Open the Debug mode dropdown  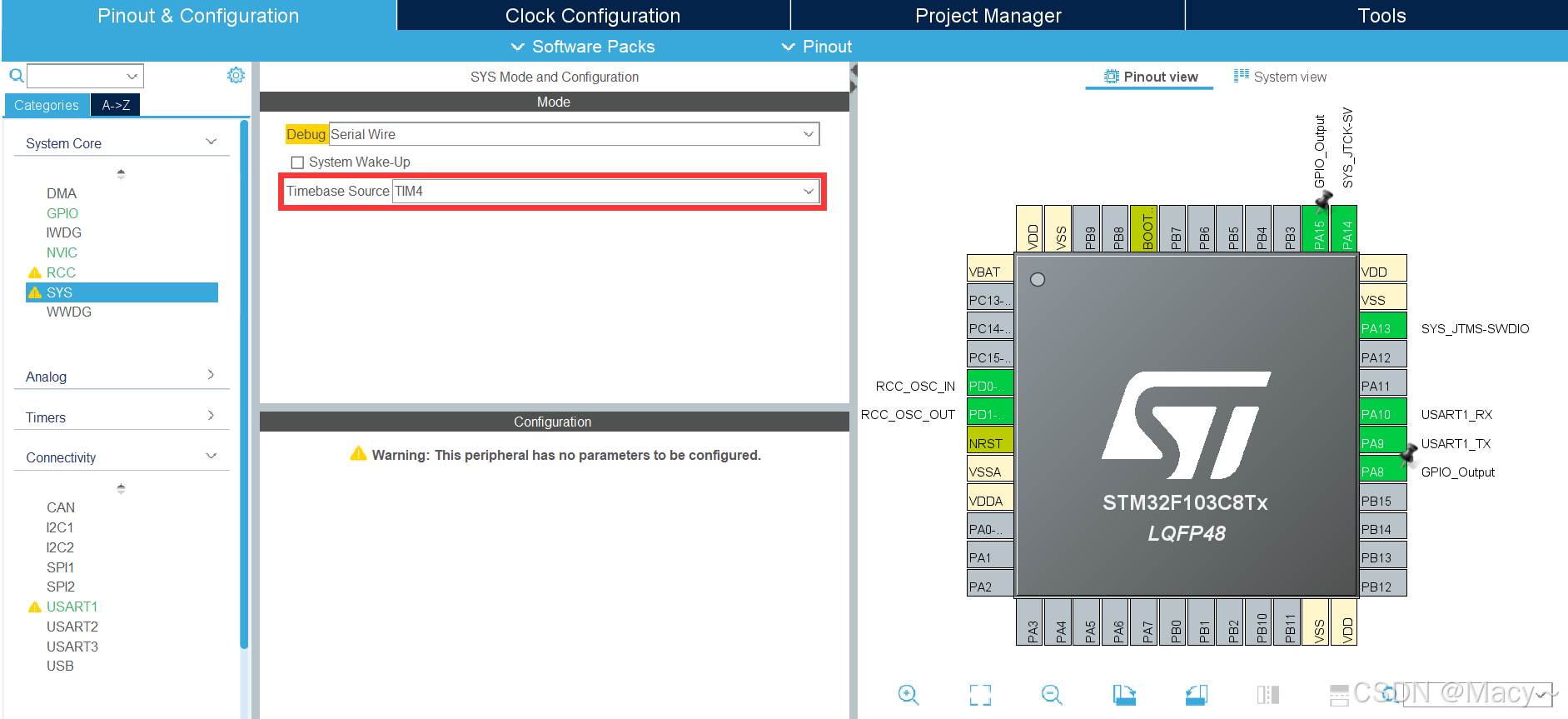pyautogui.click(x=574, y=134)
